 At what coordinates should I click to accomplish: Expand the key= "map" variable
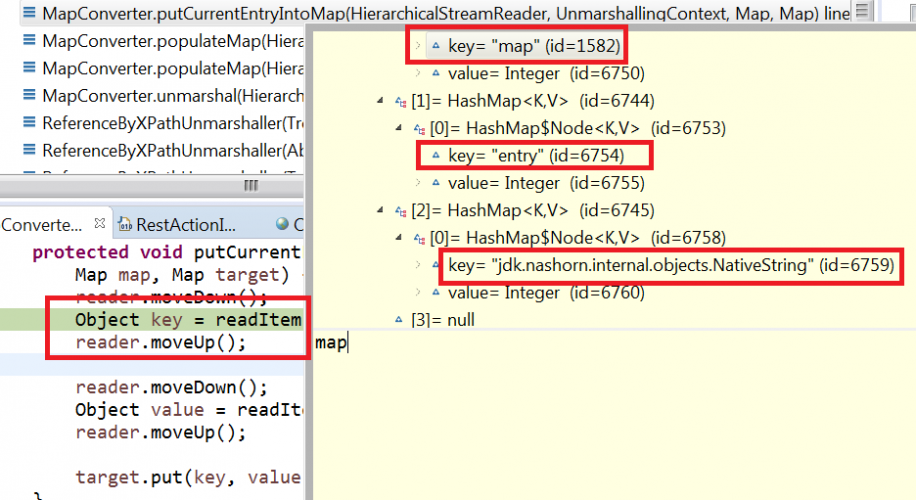click(x=418, y=46)
